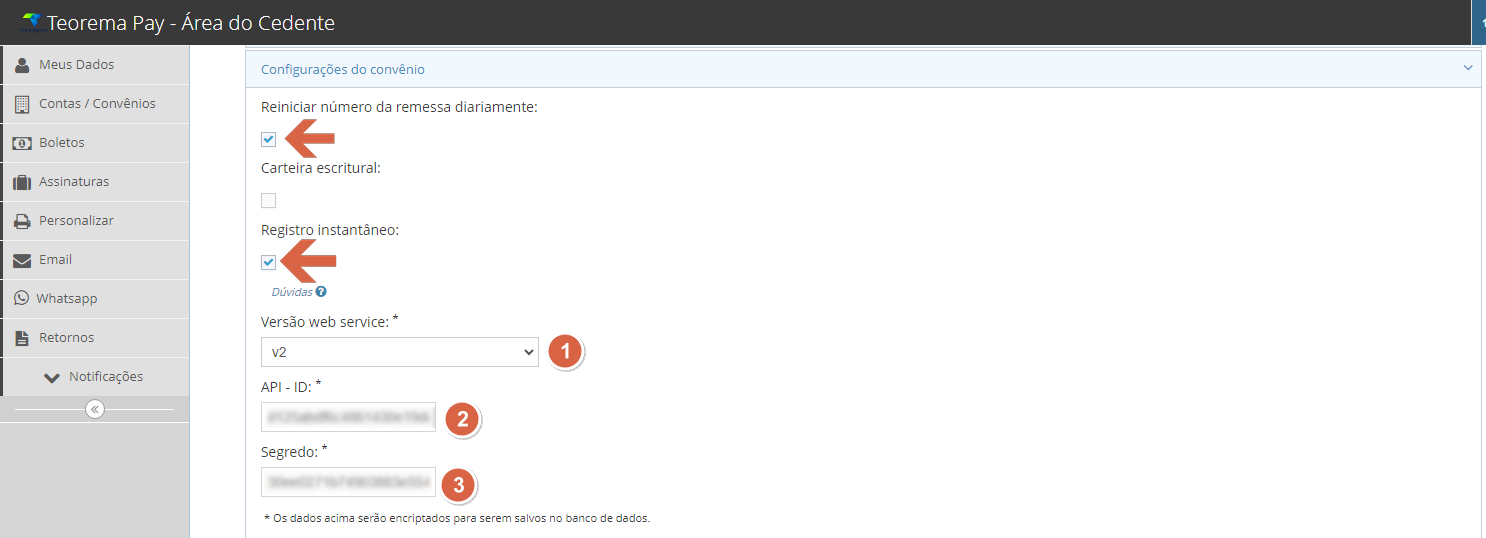Open the Whatsapp menu item
Viewport: 1486px width, 538px height.
[x=96, y=299]
